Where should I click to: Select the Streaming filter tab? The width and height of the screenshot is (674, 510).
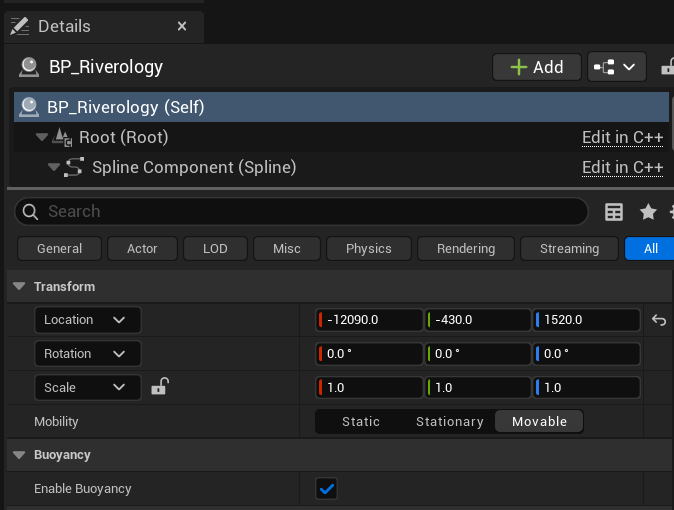click(x=570, y=249)
